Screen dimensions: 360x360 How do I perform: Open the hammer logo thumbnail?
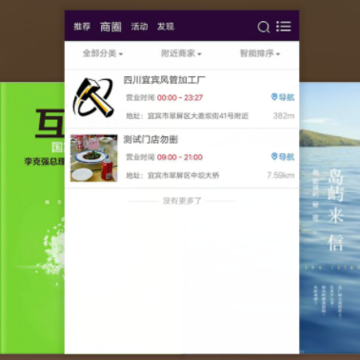click(94, 98)
